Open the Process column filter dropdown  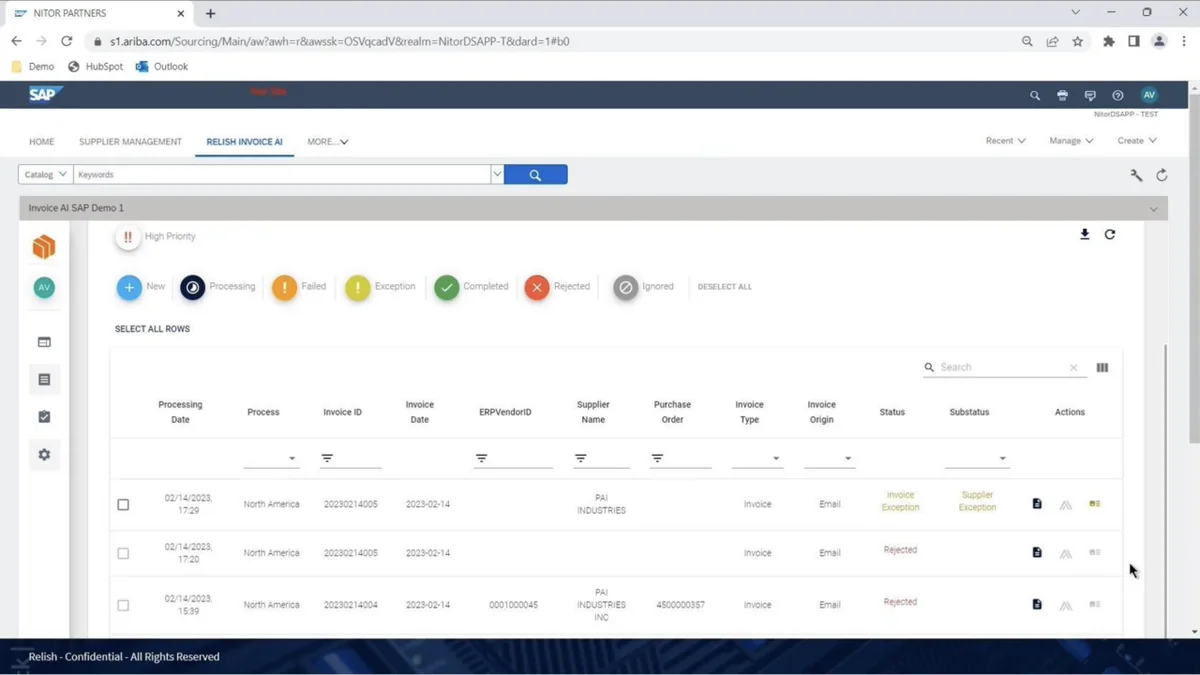(271, 458)
